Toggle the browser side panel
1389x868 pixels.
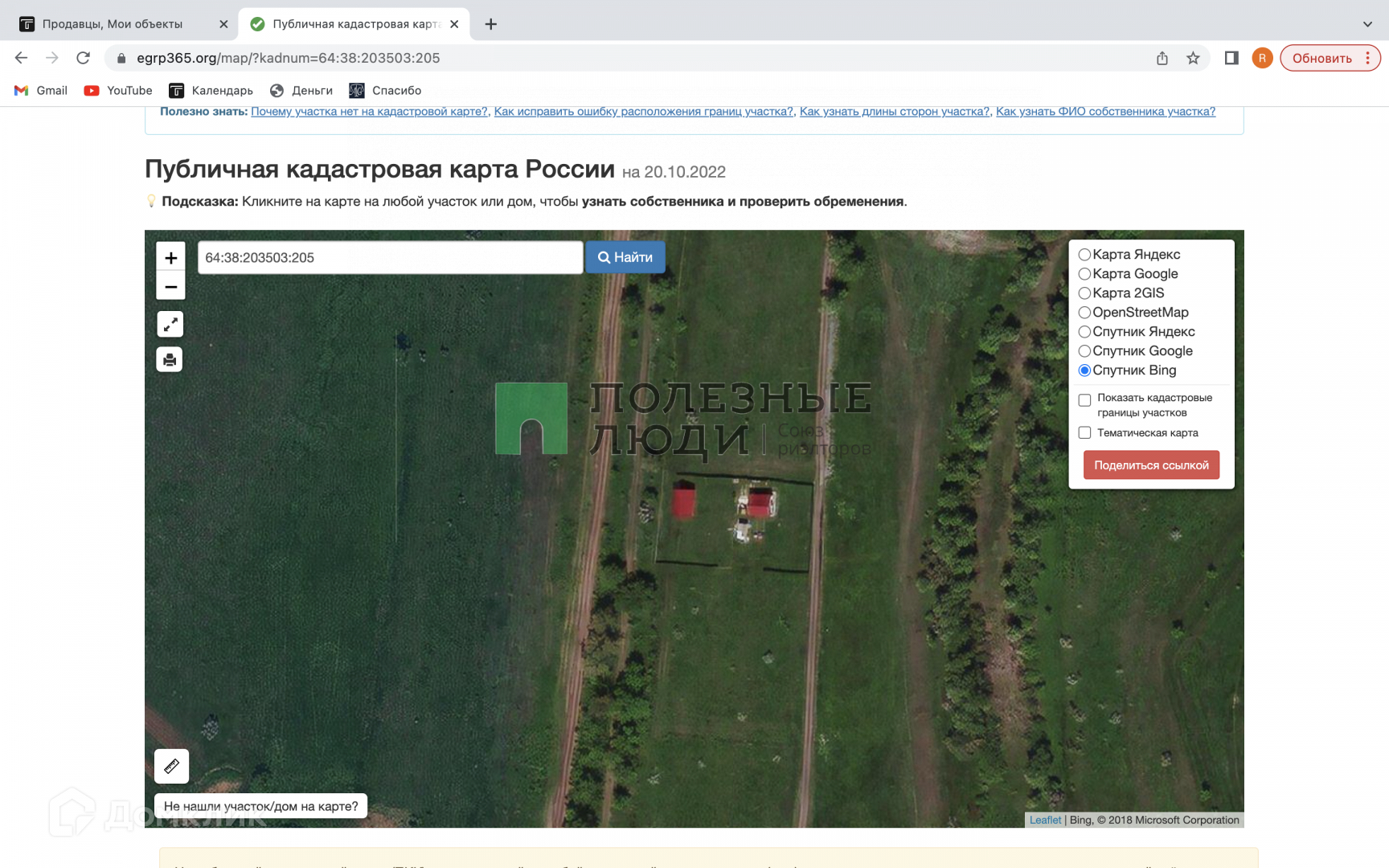click(x=1231, y=58)
